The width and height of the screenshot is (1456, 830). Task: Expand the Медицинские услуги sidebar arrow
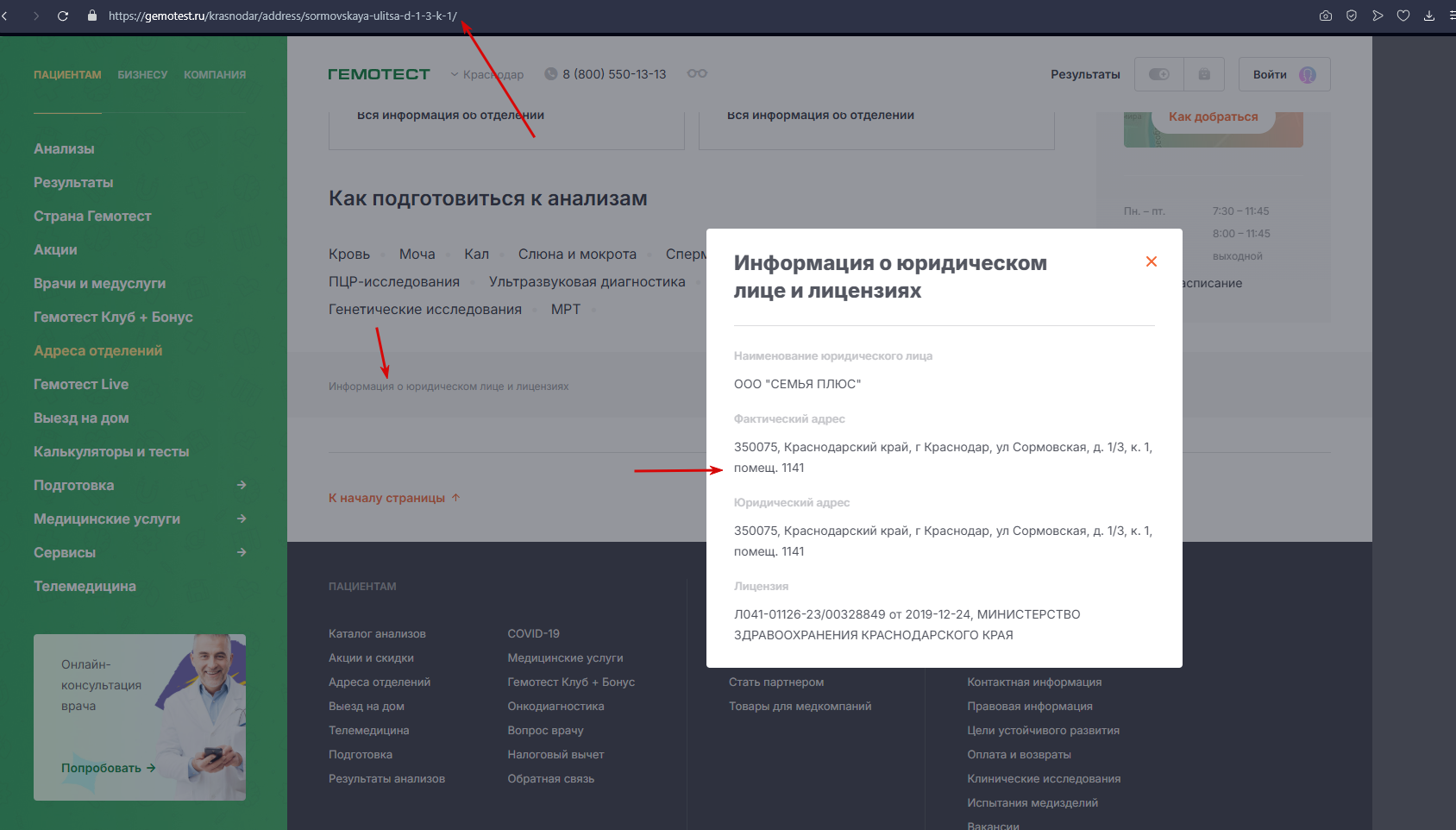(242, 519)
